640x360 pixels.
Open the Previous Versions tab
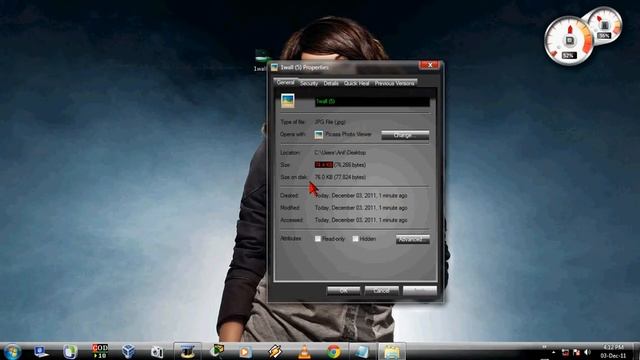click(x=394, y=83)
